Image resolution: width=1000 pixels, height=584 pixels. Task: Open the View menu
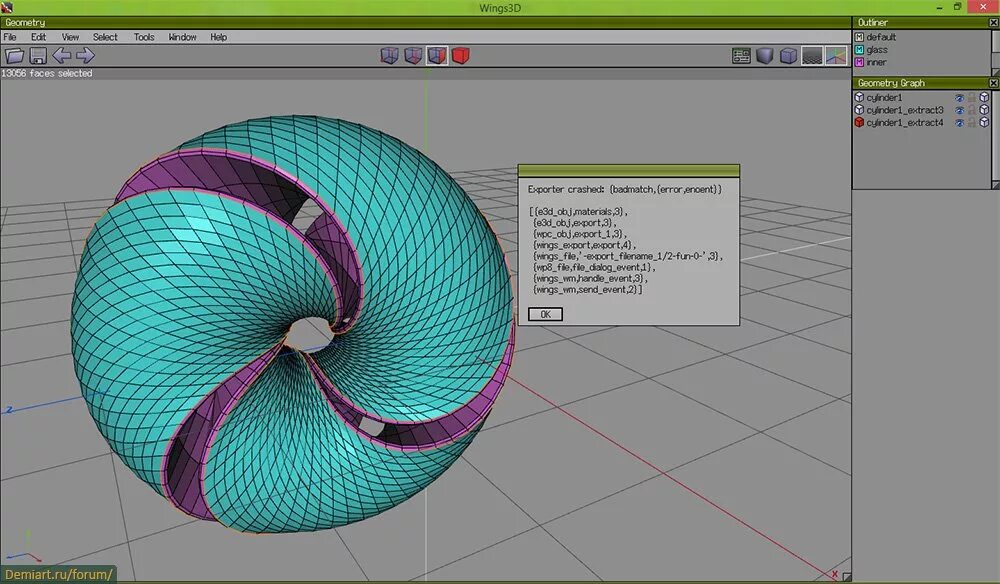(x=69, y=36)
